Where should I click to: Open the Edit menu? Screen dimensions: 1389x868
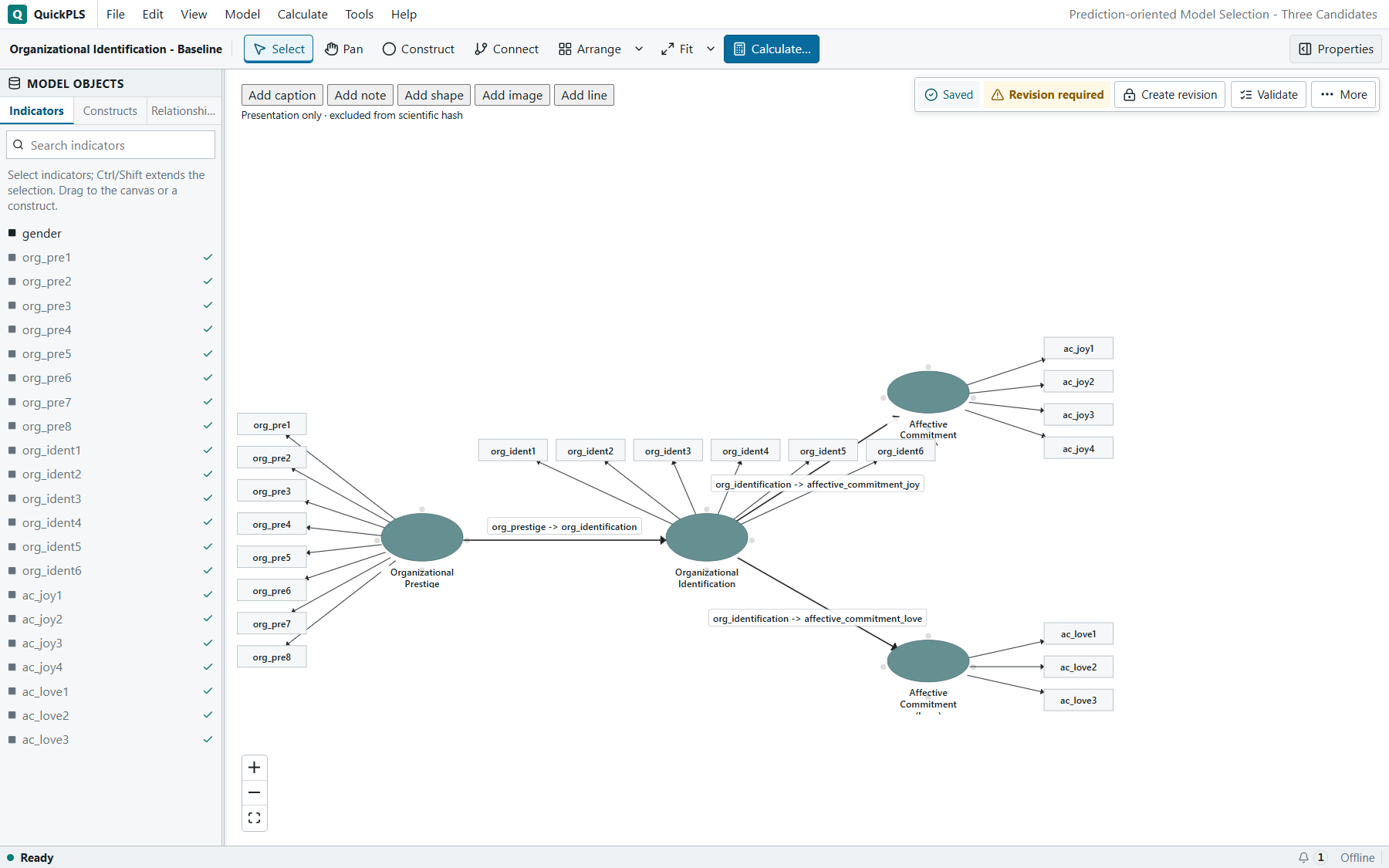point(153,14)
